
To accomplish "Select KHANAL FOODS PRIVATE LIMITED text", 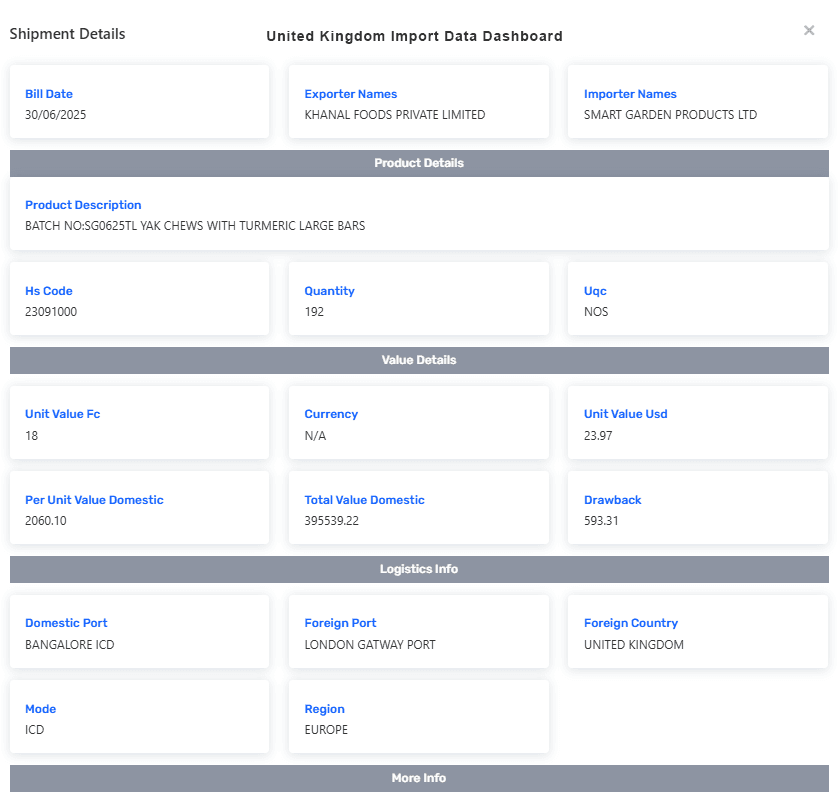I will coord(395,114).
